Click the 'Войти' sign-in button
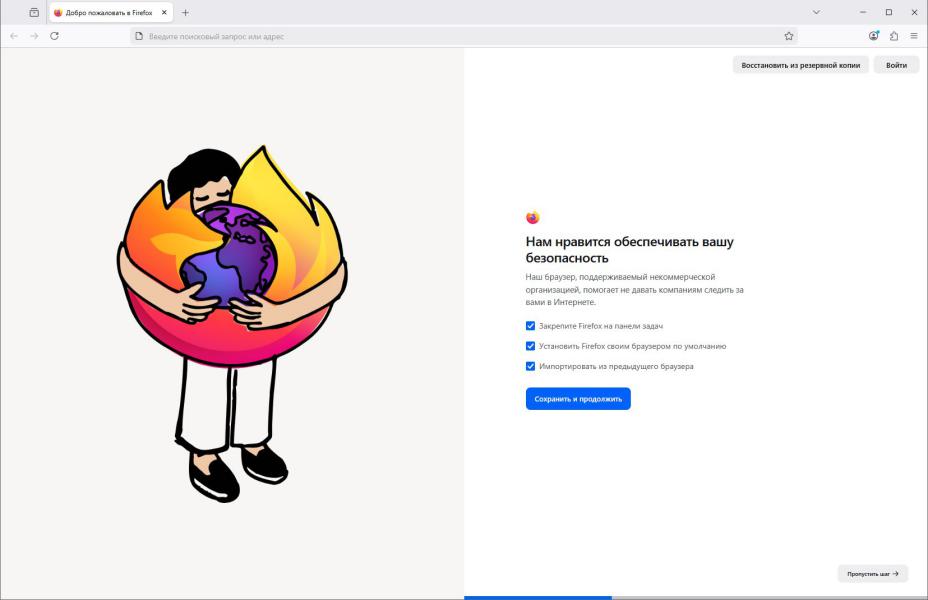The width and height of the screenshot is (928, 600). (896, 65)
